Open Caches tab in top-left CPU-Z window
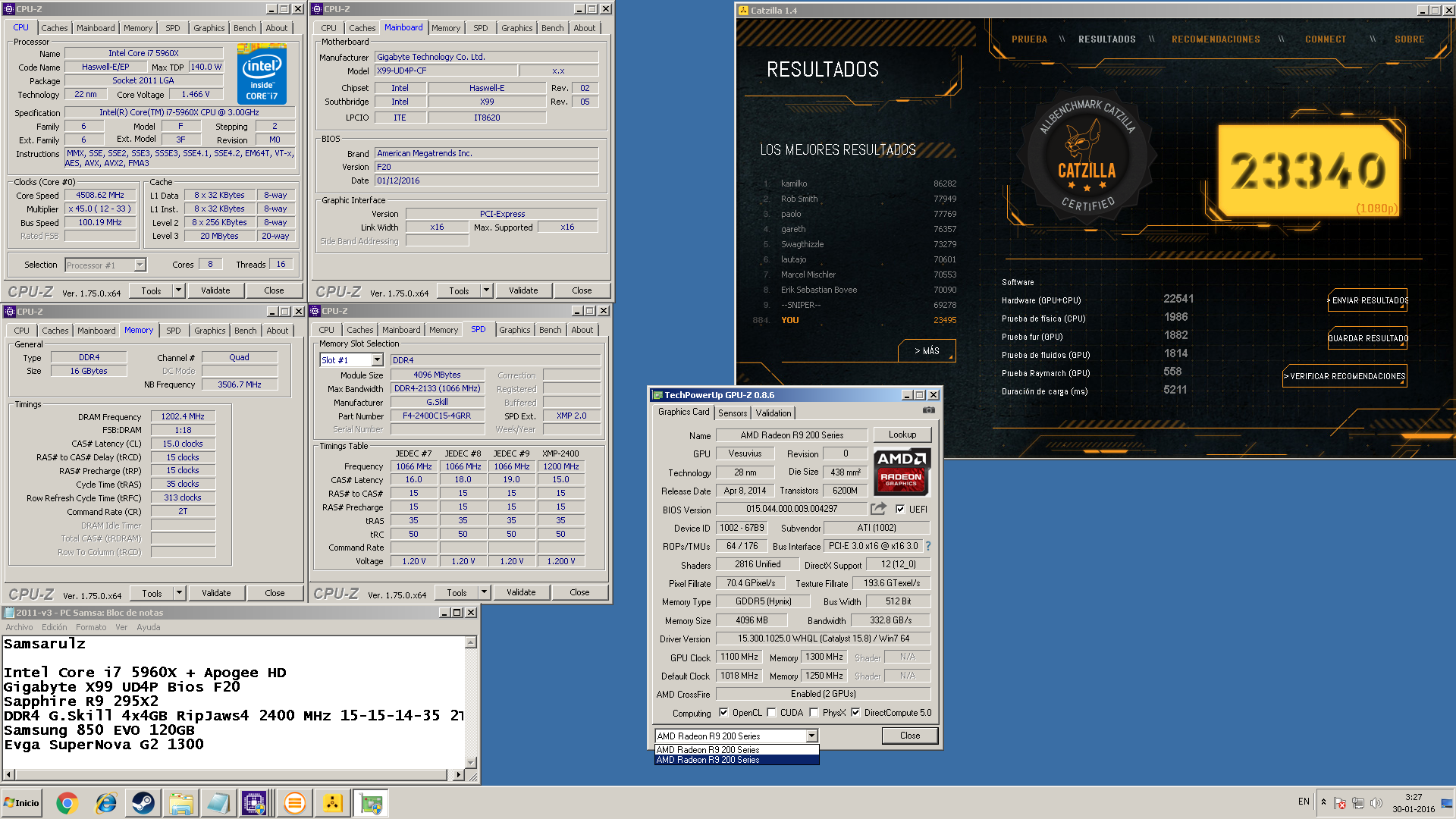The height and width of the screenshot is (819, 1456). tap(55, 28)
